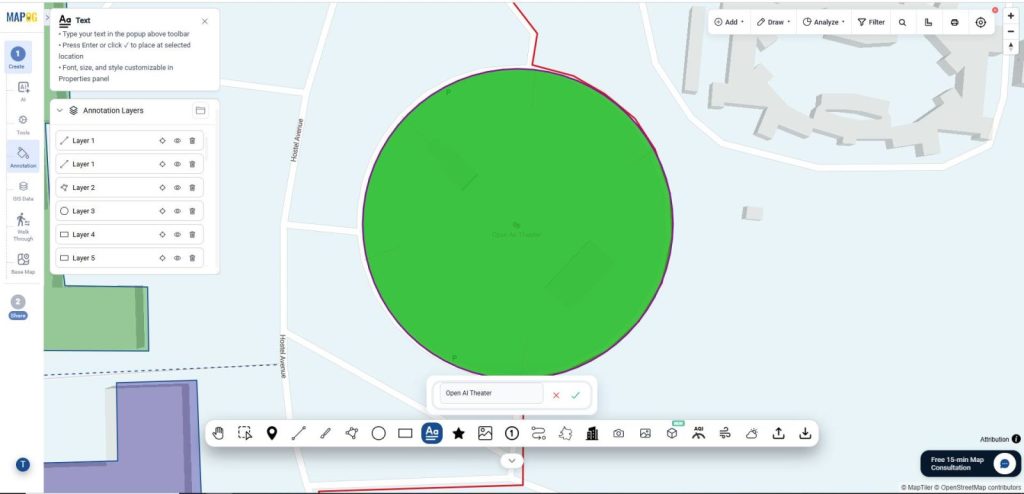Viewport: 1024px width, 494px height.
Task: Click the locate-me target icon
Action: 980,22
